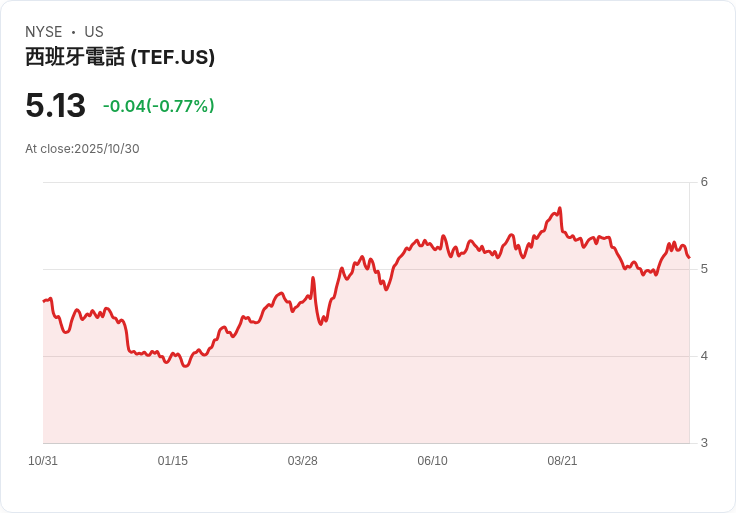
Task: Click the sharp spike above the 03/28 date
Action: click(x=313, y=278)
